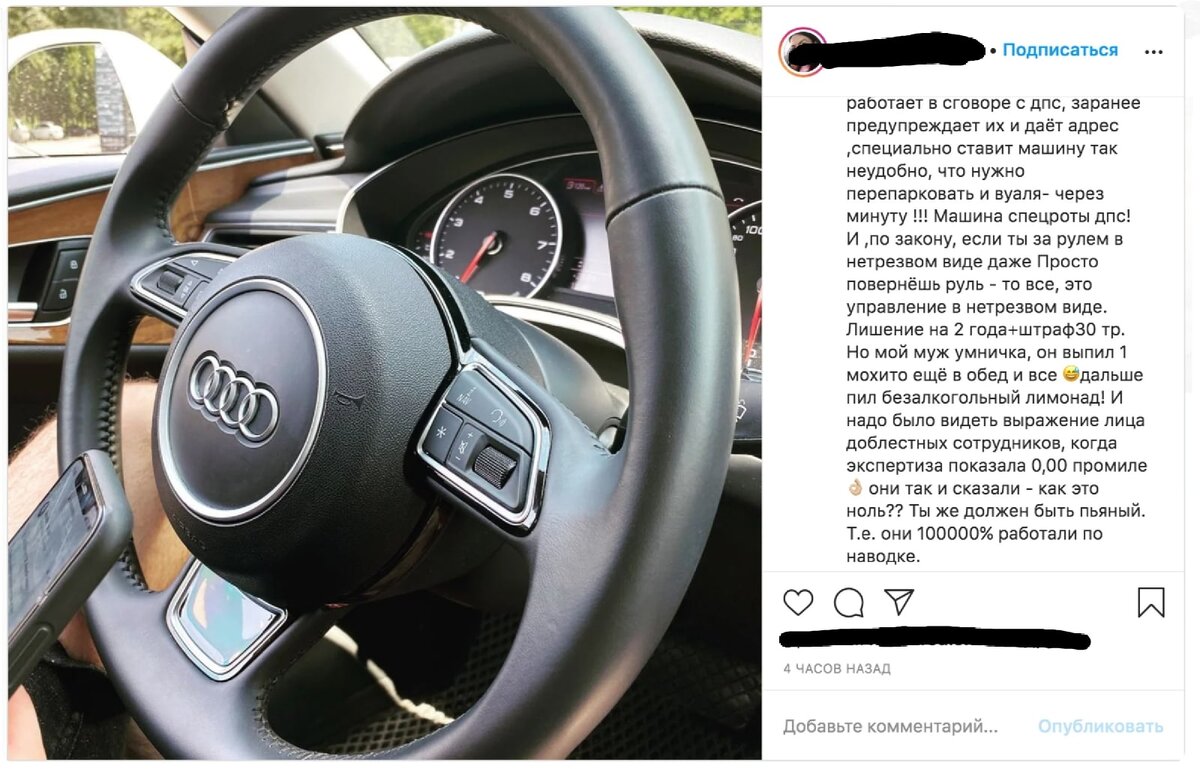1200x769 pixels.
Task: Open comments via the speech bubble icon
Action: pyautogui.click(x=849, y=602)
